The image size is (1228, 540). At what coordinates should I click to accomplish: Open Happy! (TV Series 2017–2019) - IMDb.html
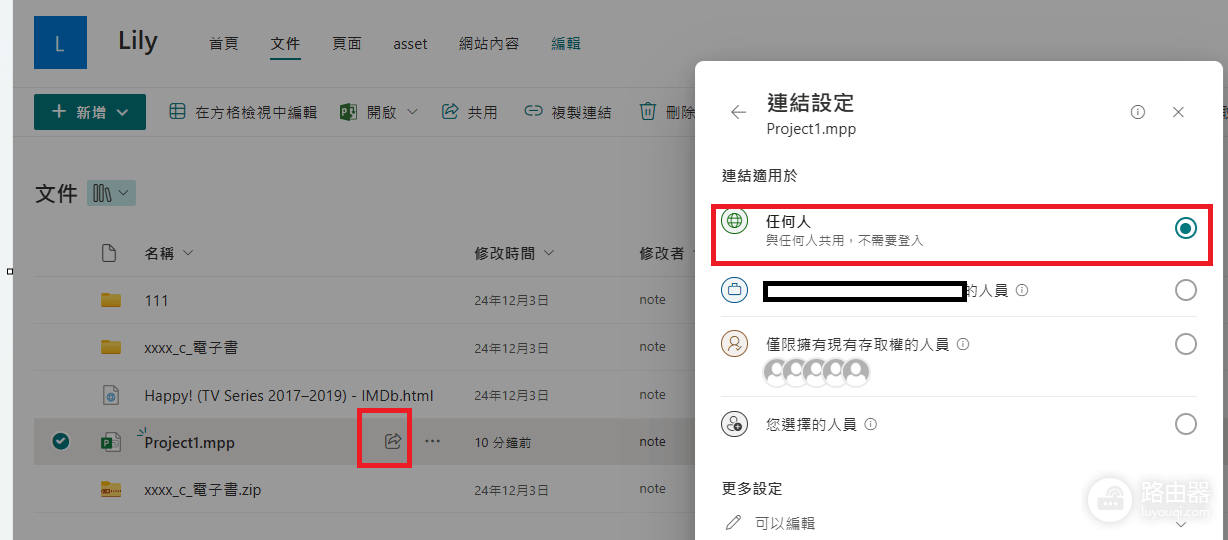coord(289,395)
